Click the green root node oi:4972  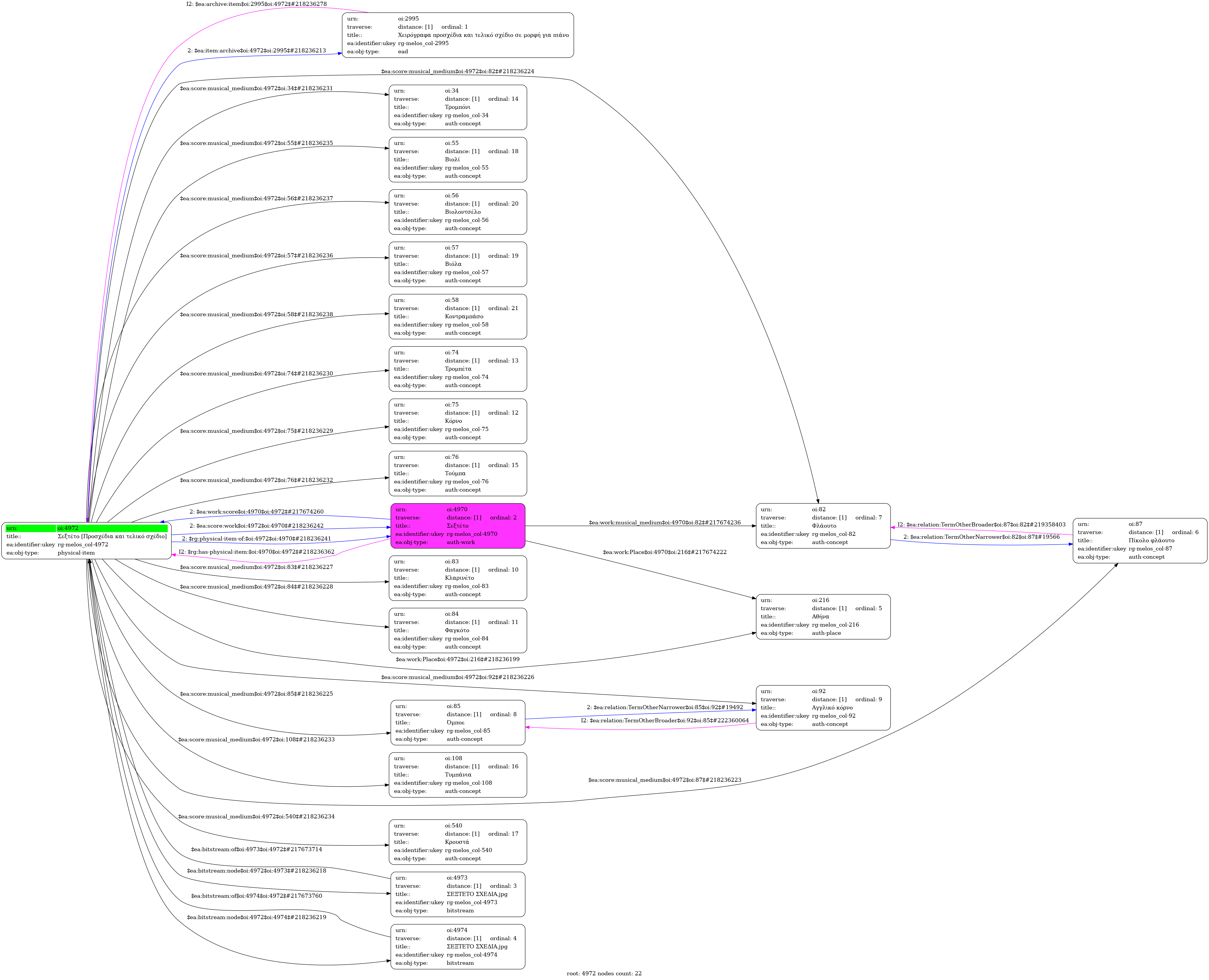(x=86, y=540)
